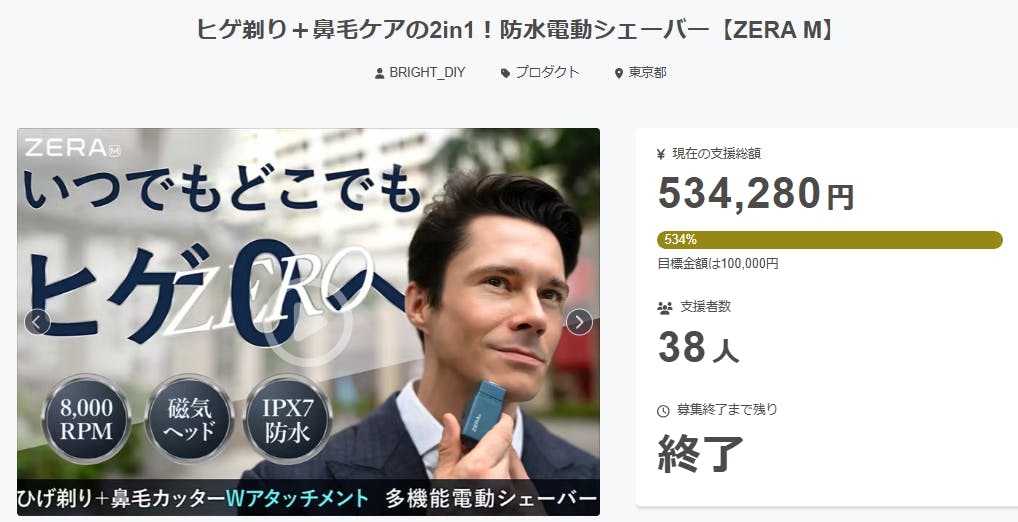Click the supporters people icon

point(664,308)
